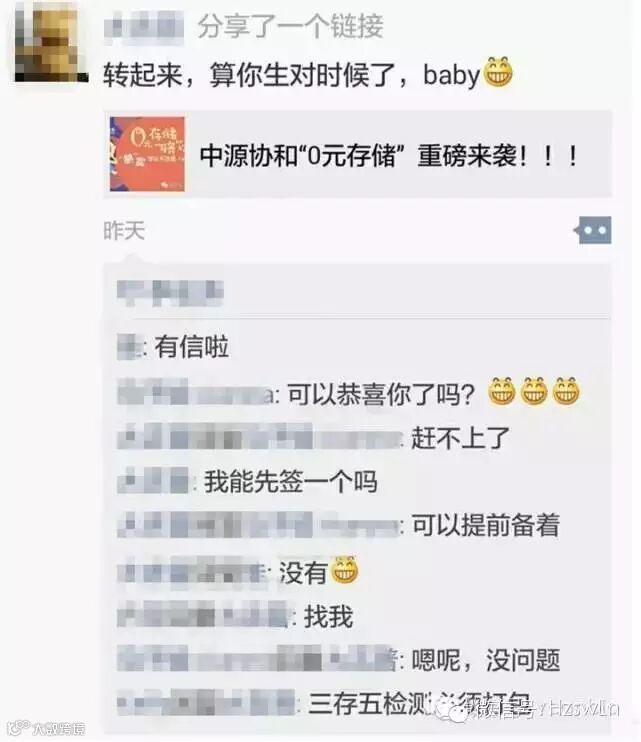Select the 嗯呢，没问题 comment

tap(338, 660)
